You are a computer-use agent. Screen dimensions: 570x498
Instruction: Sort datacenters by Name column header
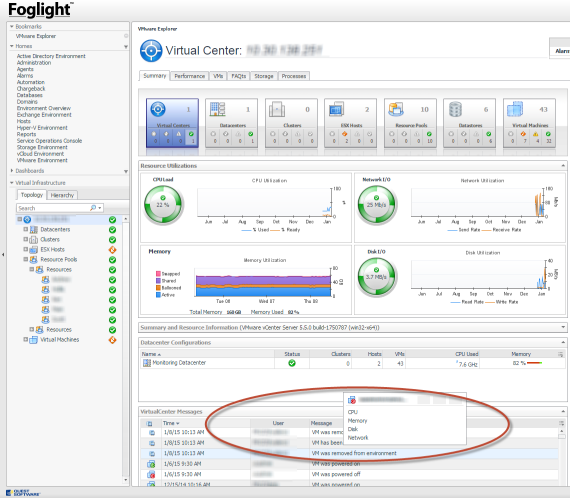coord(151,354)
